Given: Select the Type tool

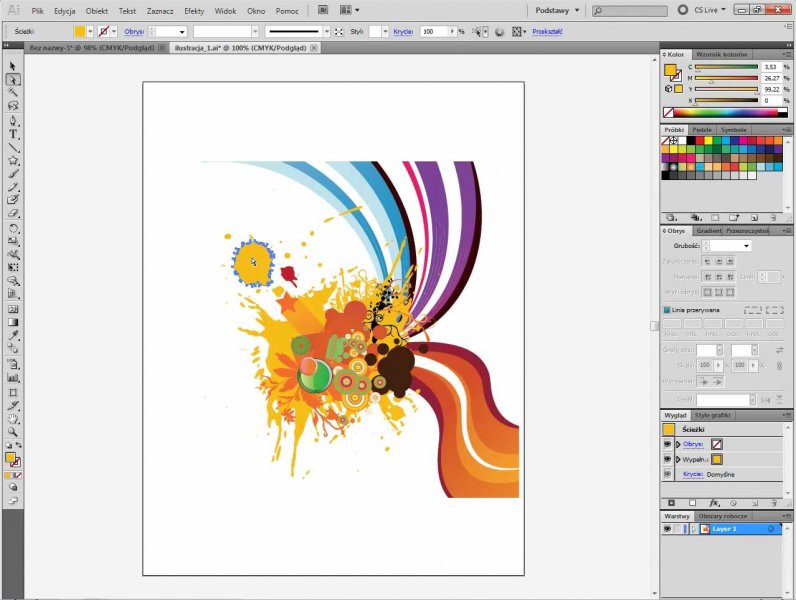Looking at the screenshot, I should point(13,134).
